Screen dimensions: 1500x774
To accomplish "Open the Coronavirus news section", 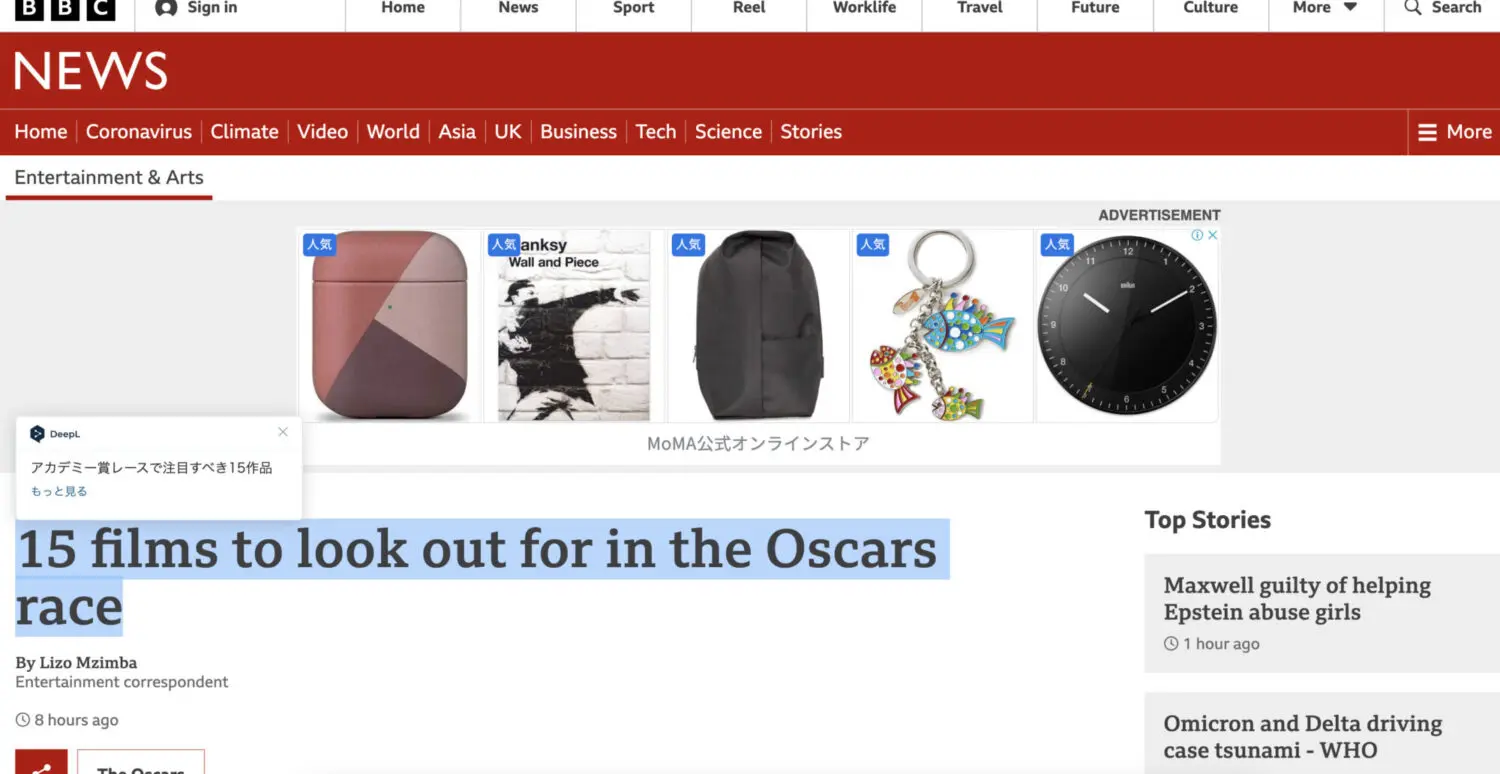I will pos(138,132).
